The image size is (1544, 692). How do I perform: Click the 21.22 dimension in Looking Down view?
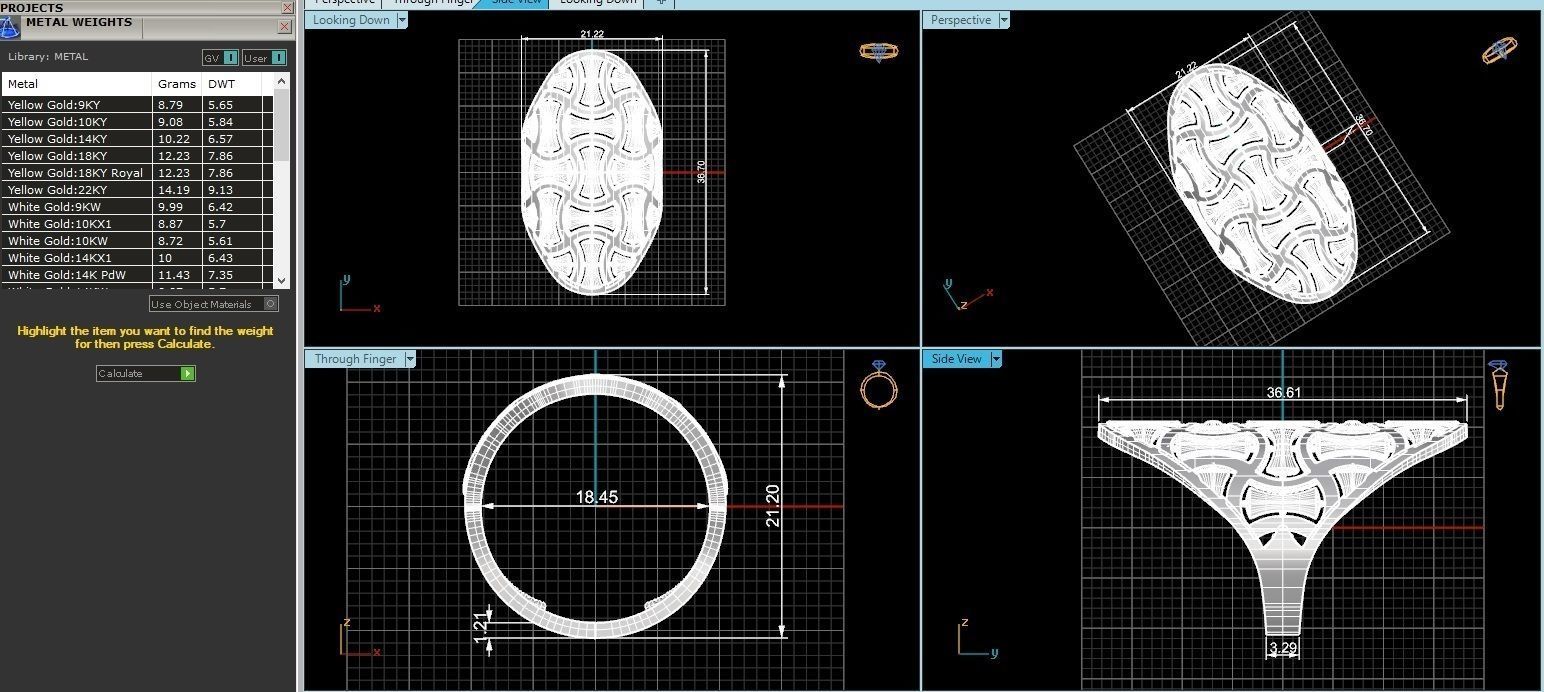592,34
